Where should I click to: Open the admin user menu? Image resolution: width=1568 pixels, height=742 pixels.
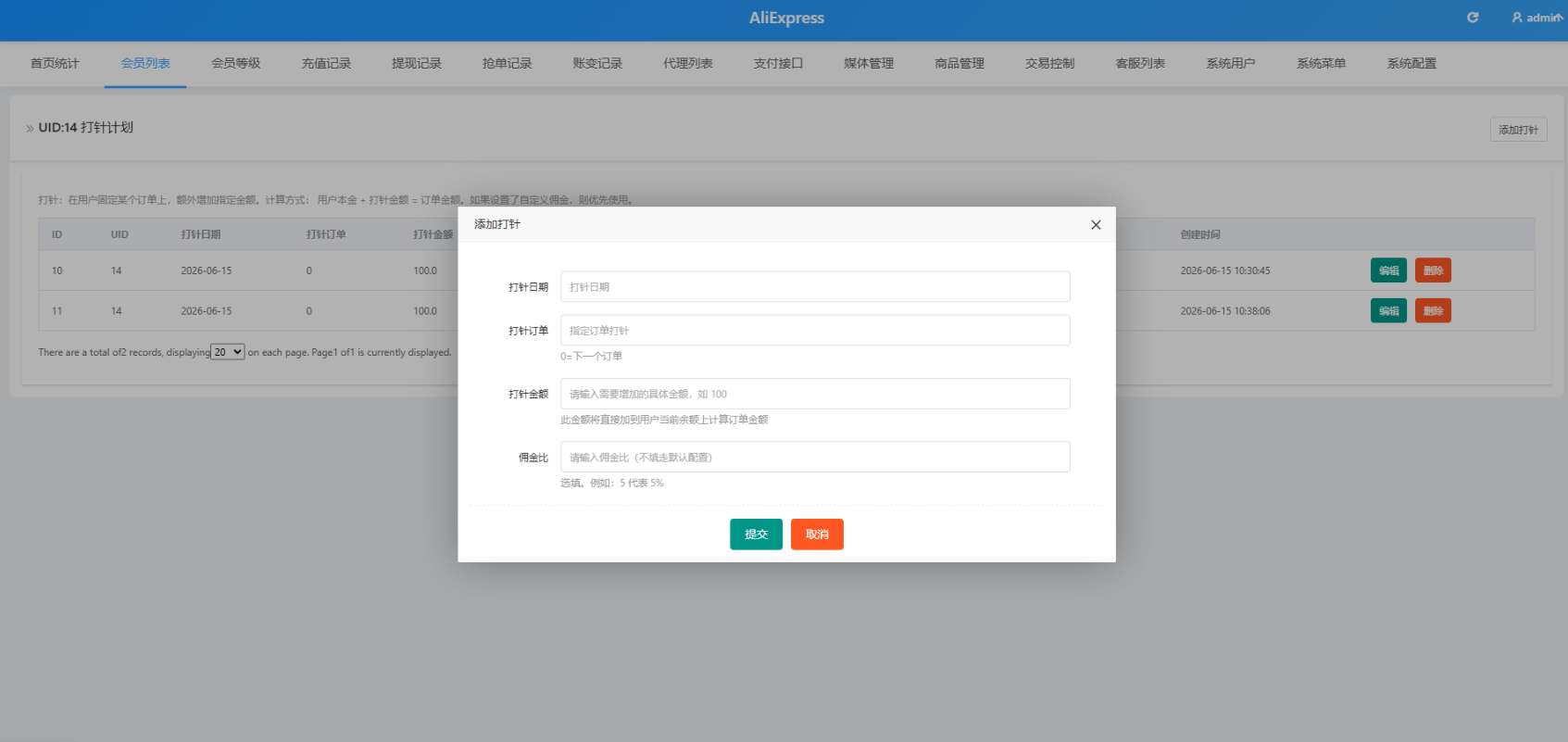coord(1537,18)
